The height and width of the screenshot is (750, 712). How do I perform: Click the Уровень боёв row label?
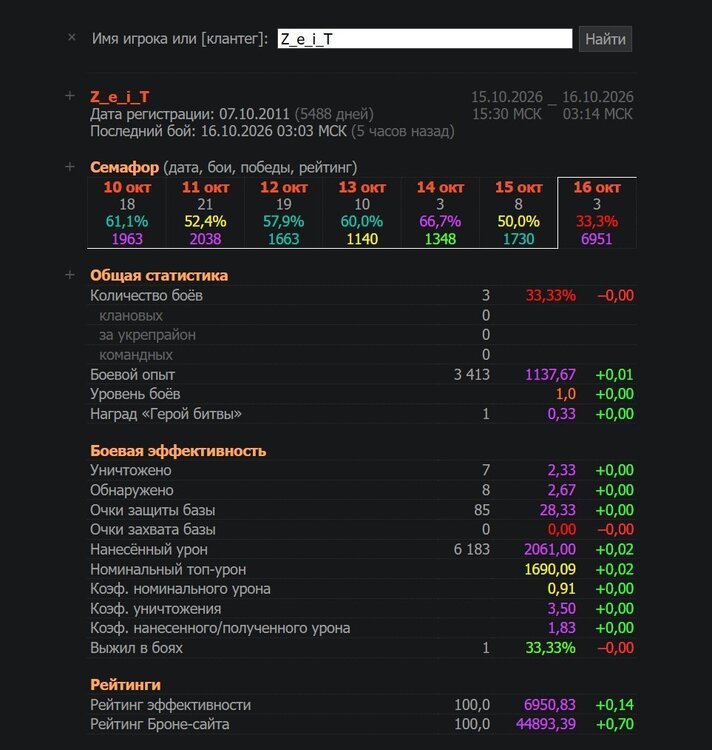135,394
